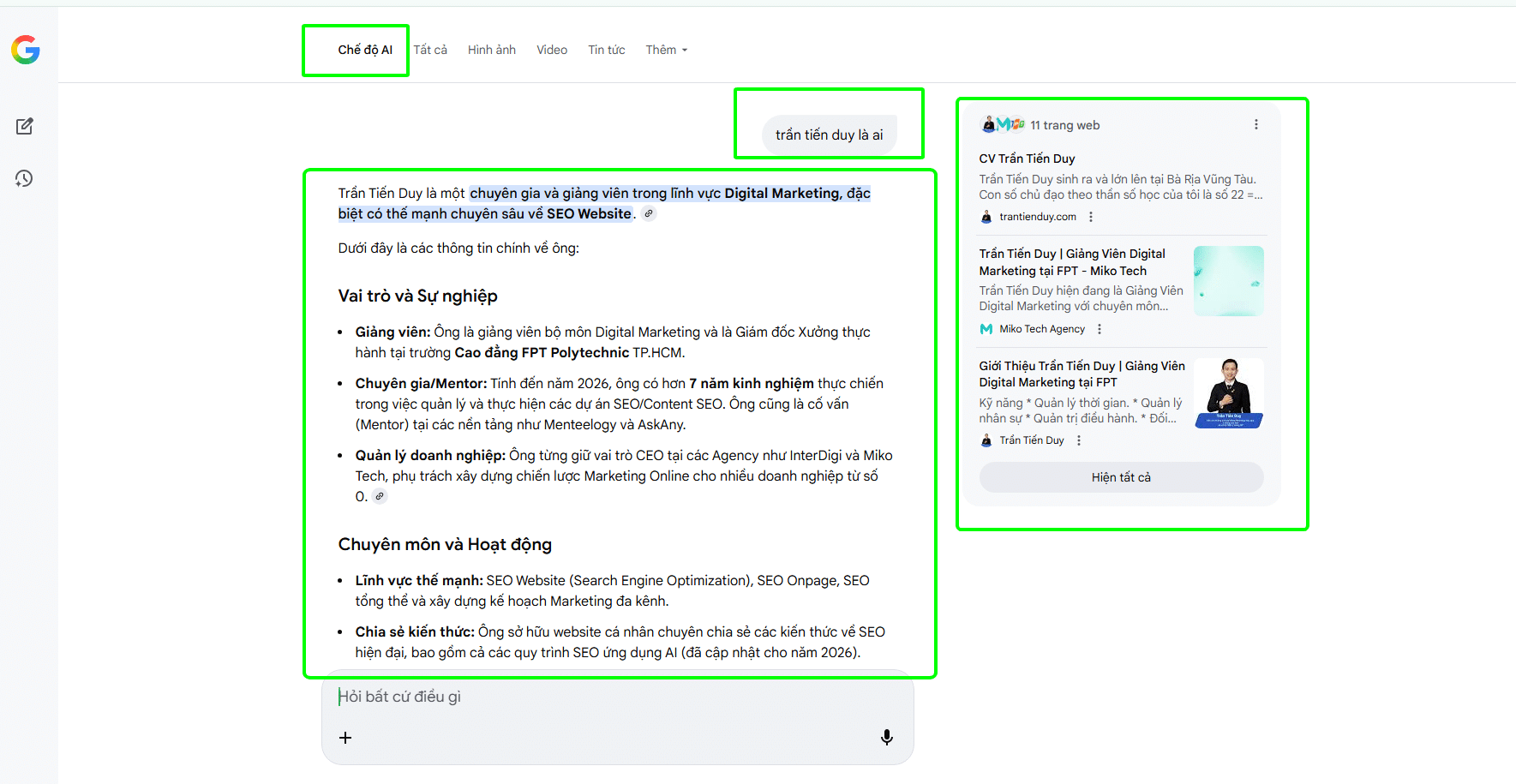This screenshot has height=784, width=1516.
Task: Click the 'Hiện tất cả' button
Action: pos(1121,476)
